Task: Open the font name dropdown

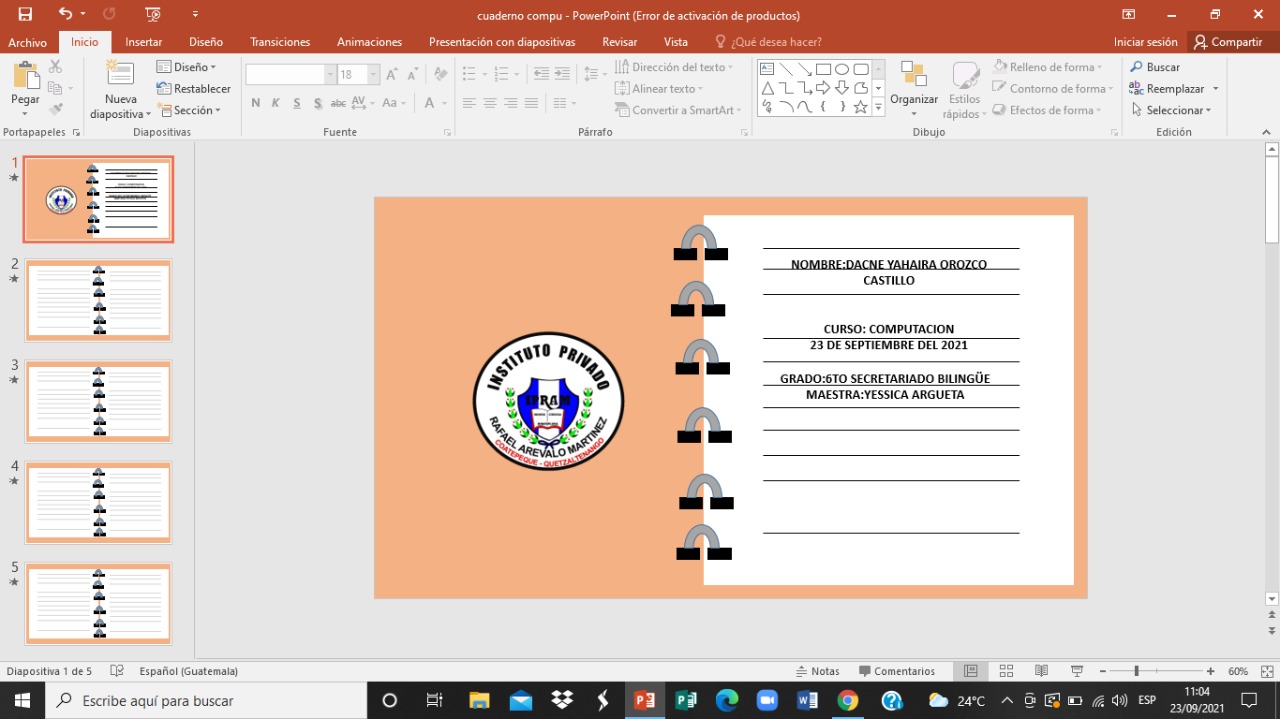Action: point(330,75)
